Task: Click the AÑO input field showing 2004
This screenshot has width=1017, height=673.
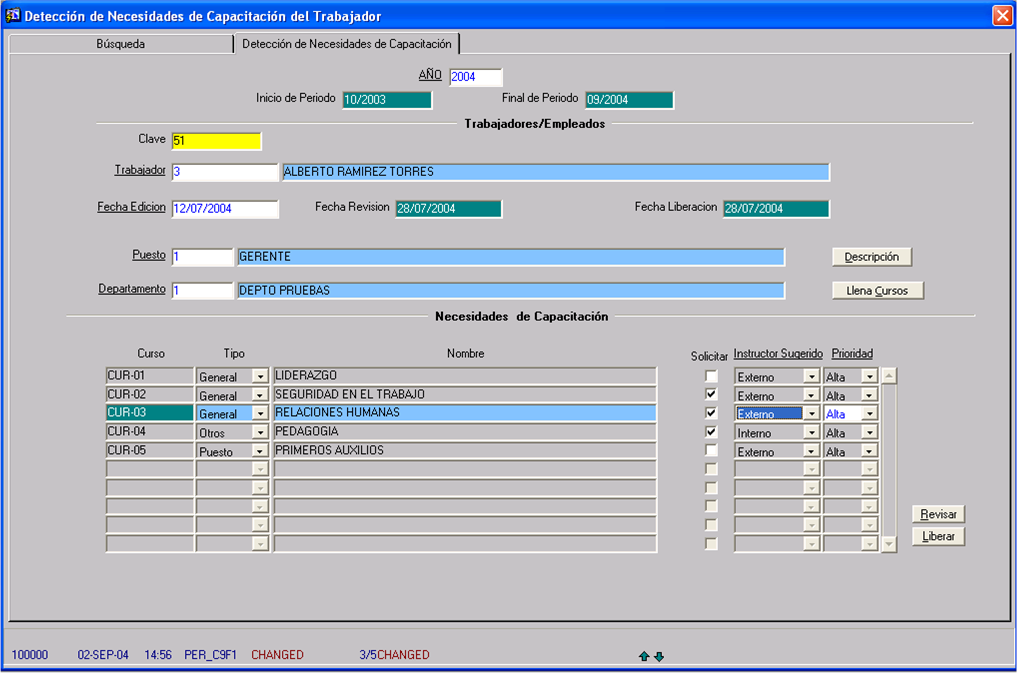Action: click(475, 78)
